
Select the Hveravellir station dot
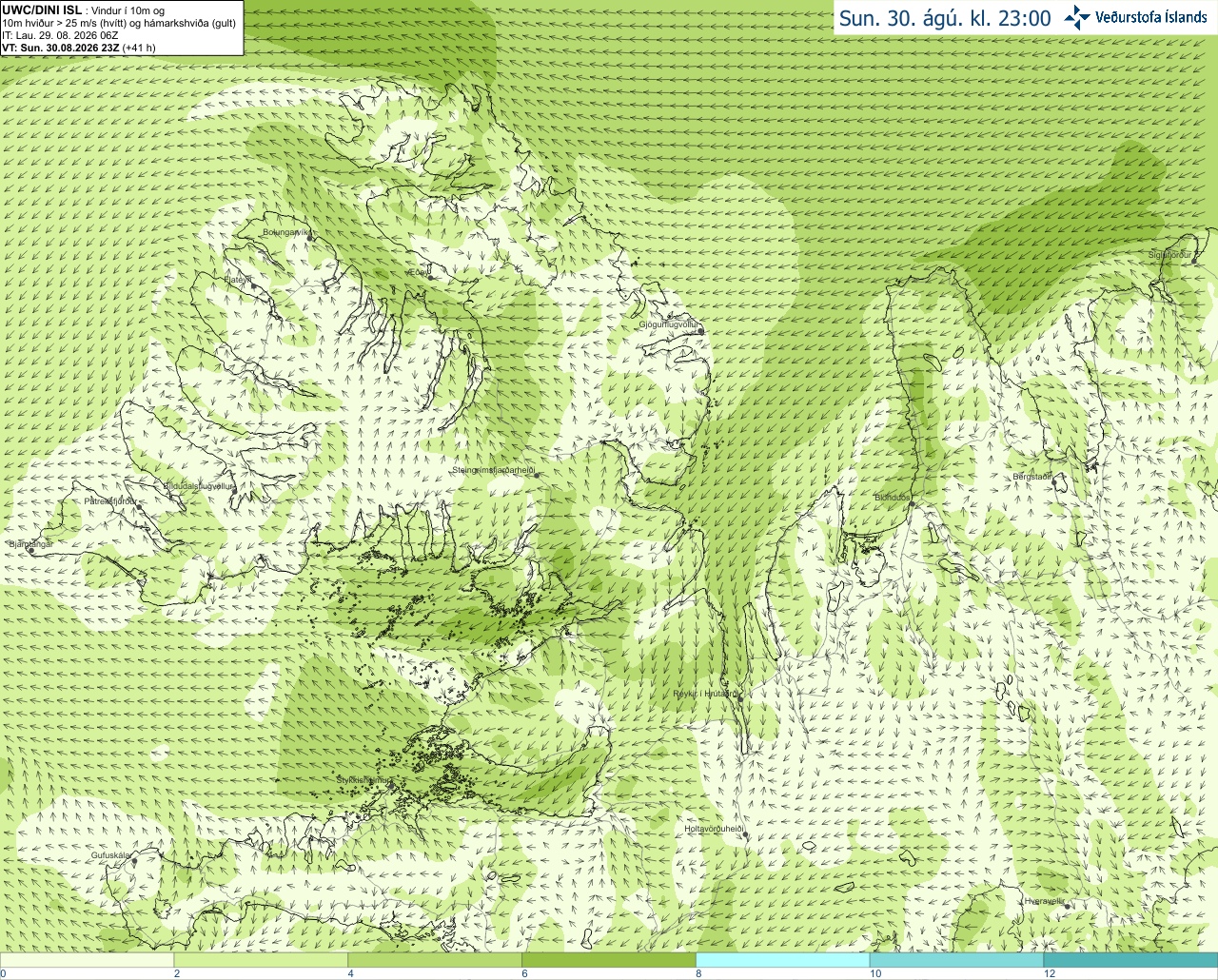click(1068, 908)
